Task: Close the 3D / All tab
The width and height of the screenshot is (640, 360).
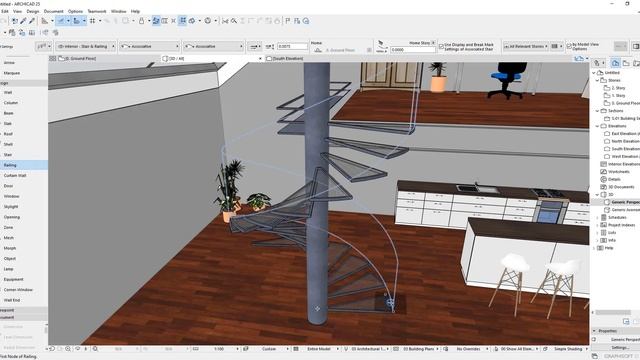Action: click(x=260, y=59)
